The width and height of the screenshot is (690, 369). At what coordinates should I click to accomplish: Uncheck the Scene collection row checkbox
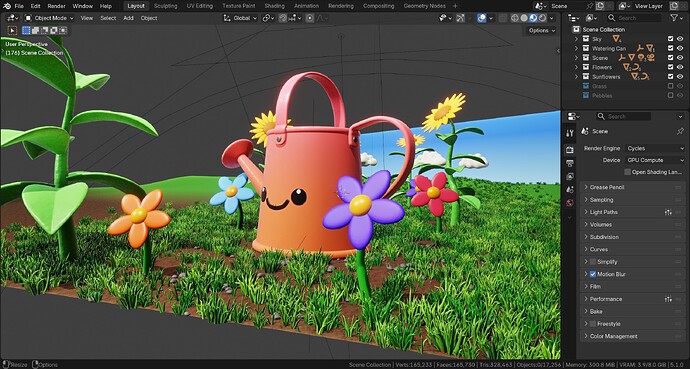[670, 58]
